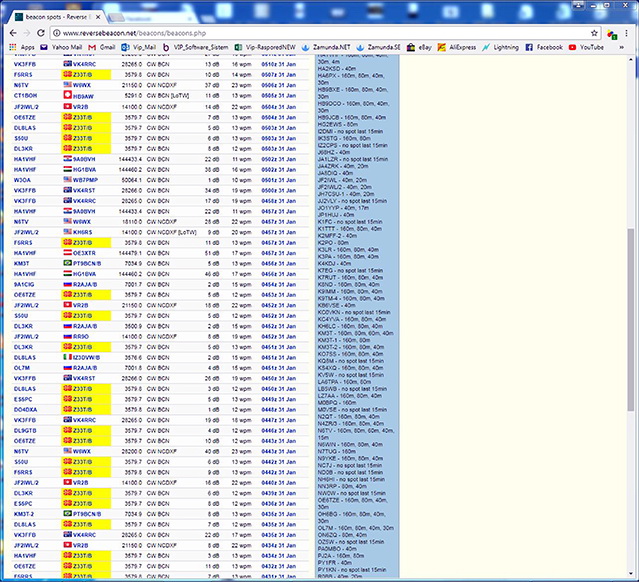Select the 51 dB signal value
639x582 pixels.
point(212,253)
